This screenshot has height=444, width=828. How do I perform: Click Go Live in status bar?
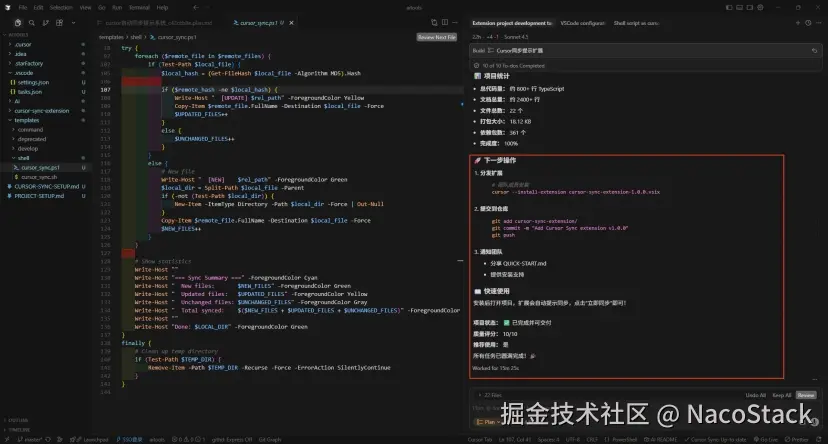766,439
